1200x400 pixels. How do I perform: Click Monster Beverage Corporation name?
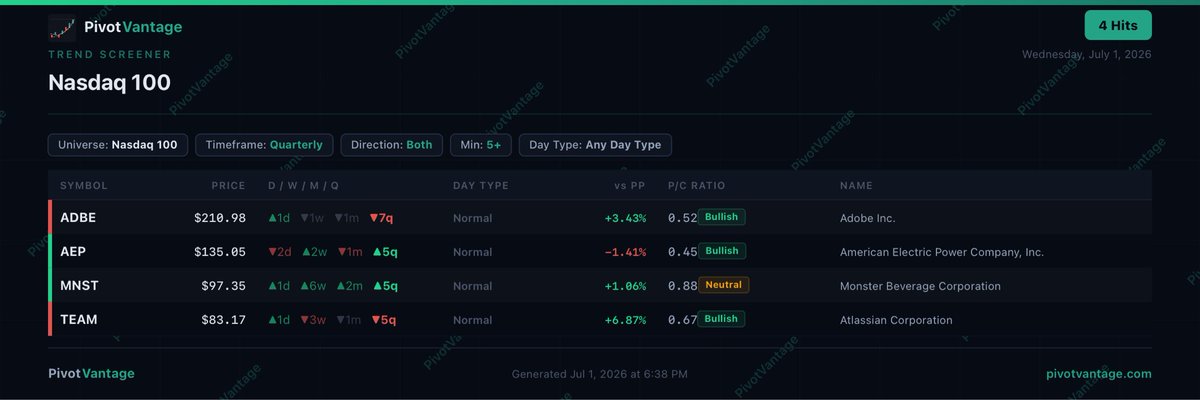coord(920,286)
